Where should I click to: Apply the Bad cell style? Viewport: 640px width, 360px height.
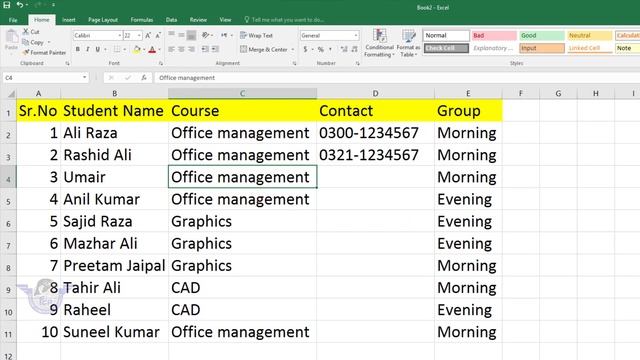pyautogui.click(x=494, y=36)
